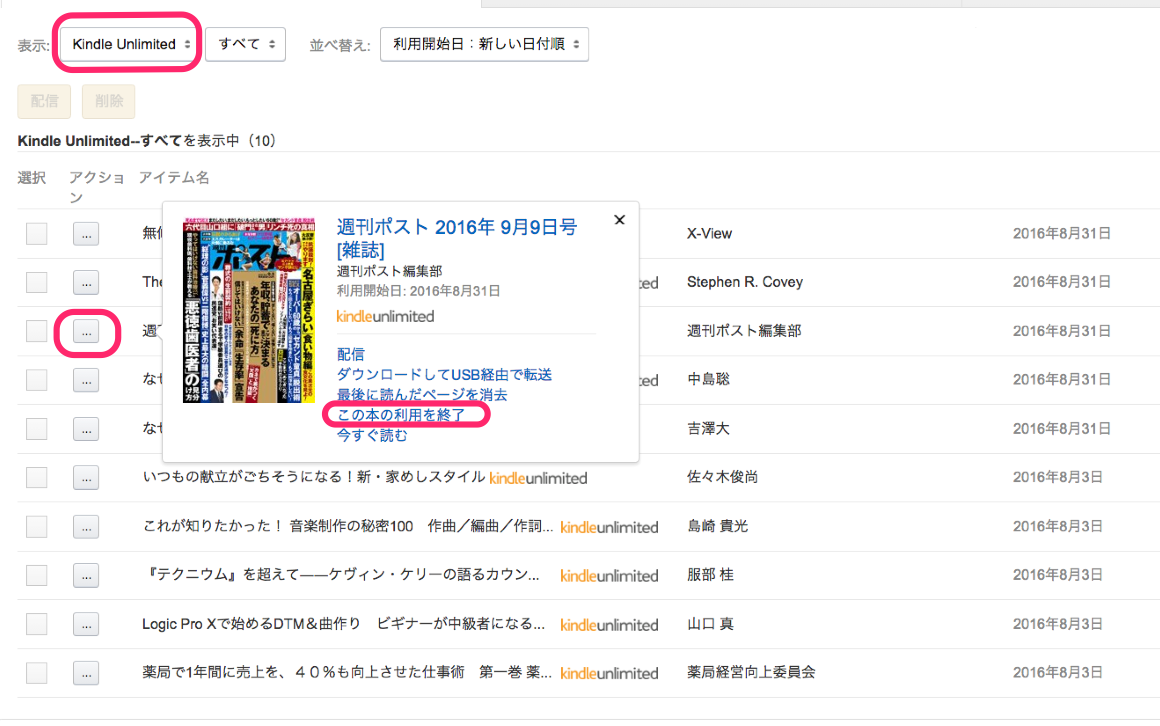Open action menu for Stephen R. Covey row
The height and width of the screenshot is (726, 1160).
coord(87,283)
